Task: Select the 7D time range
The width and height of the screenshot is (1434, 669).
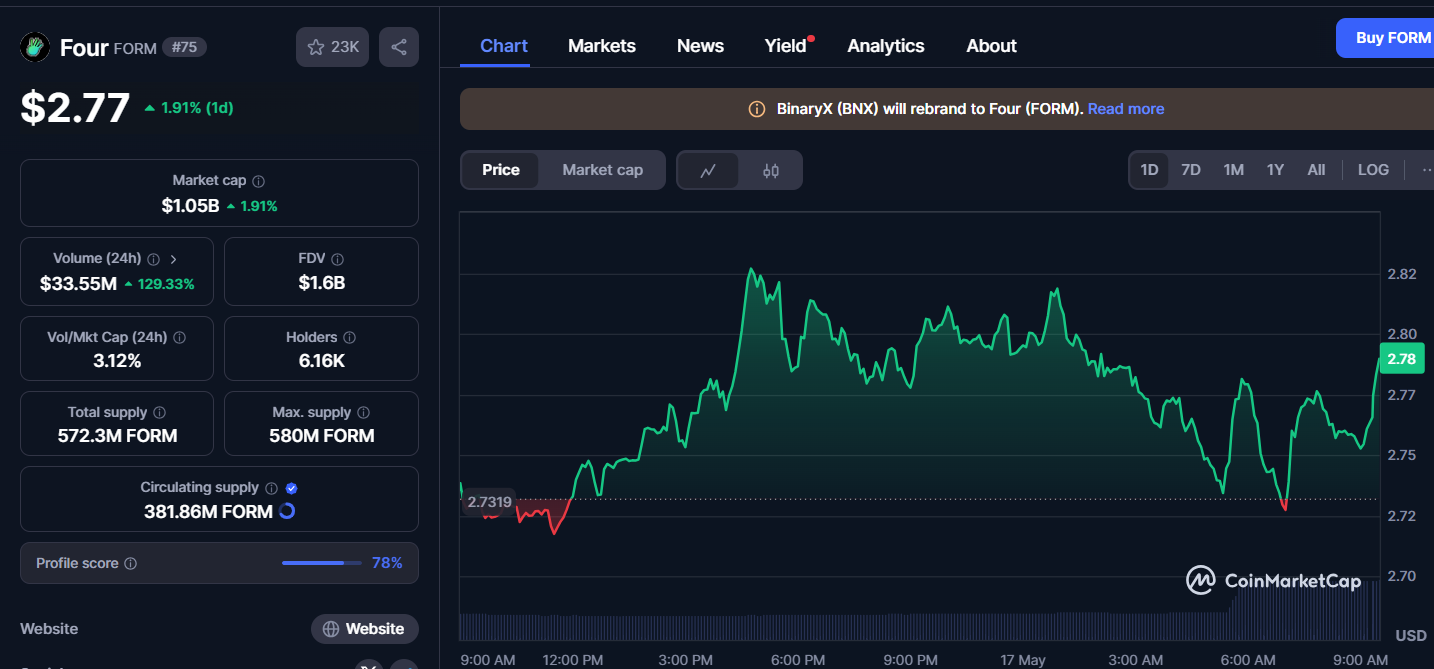Action: [1190, 170]
